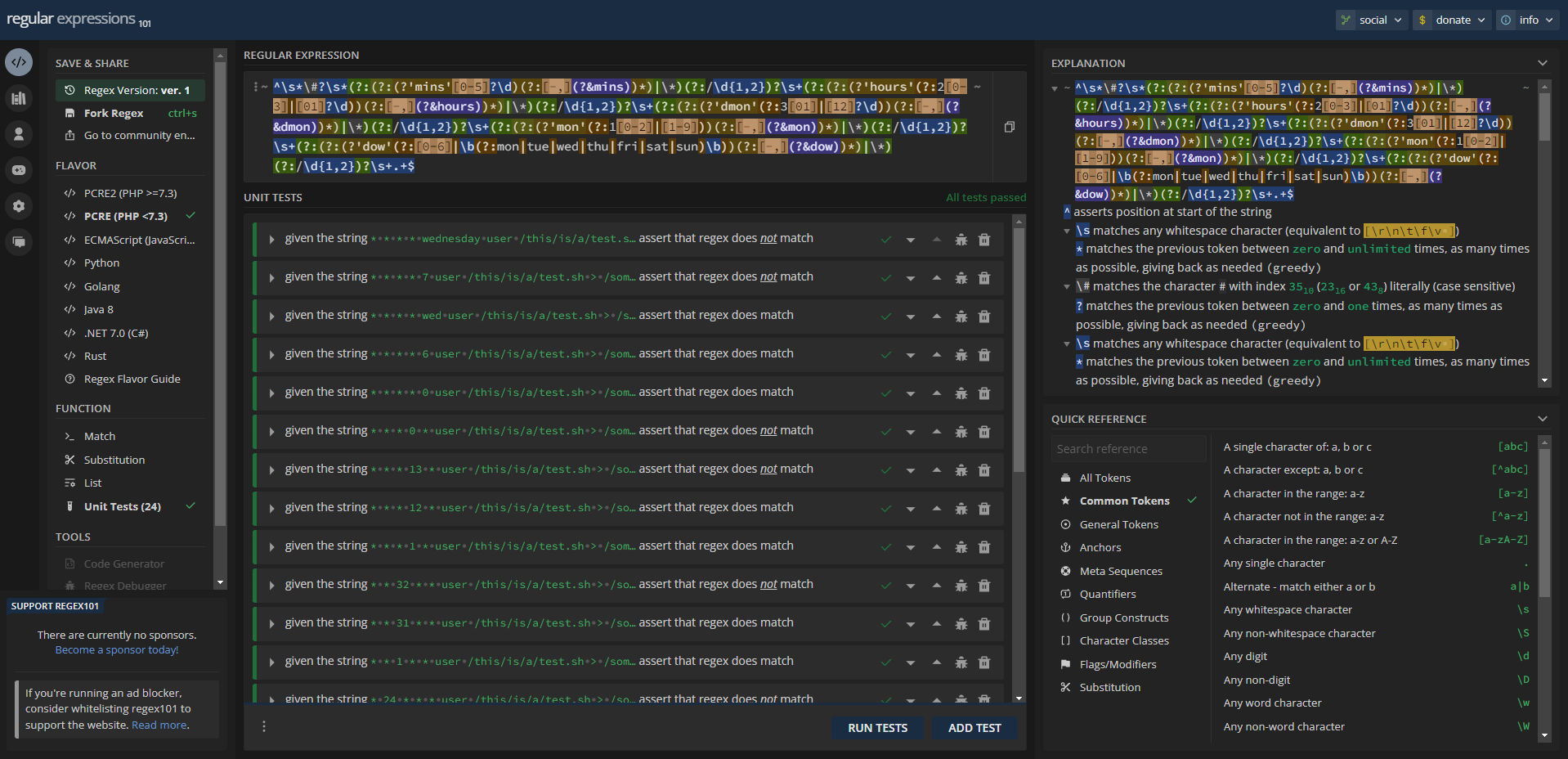Click the copy regex icon in editor
This screenshot has height=759, width=1568.
pos(1010,127)
